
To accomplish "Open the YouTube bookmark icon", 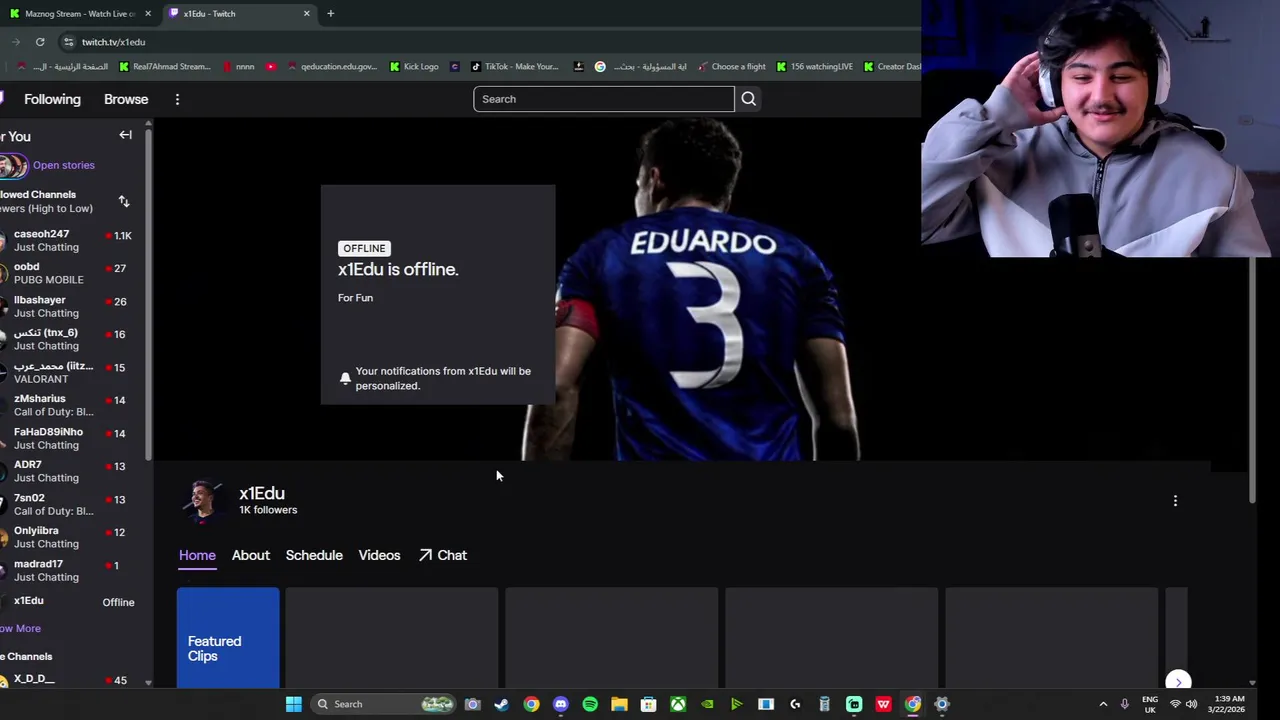I will click(x=271, y=67).
